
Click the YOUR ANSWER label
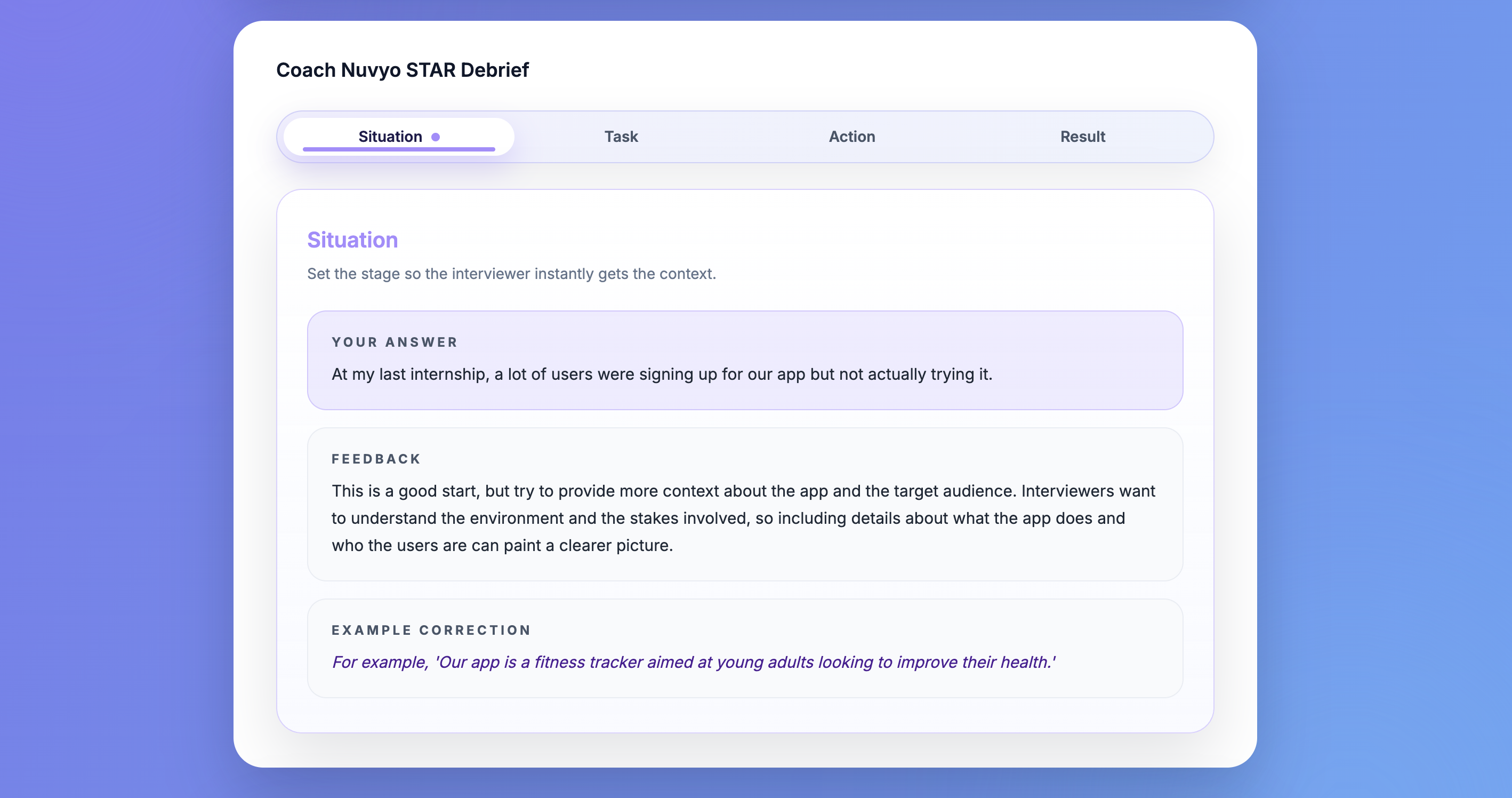coord(395,342)
